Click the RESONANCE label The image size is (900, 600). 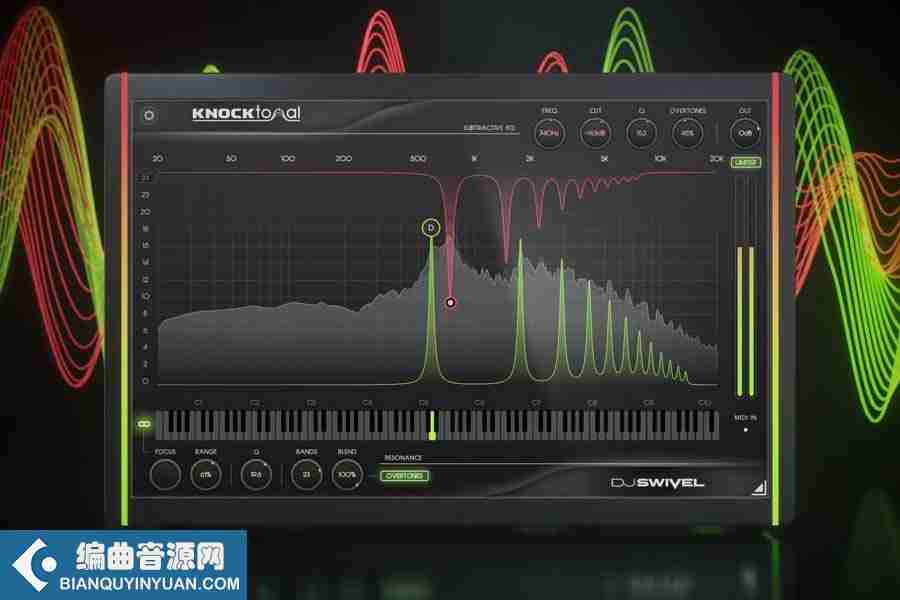pyautogui.click(x=403, y=458)
